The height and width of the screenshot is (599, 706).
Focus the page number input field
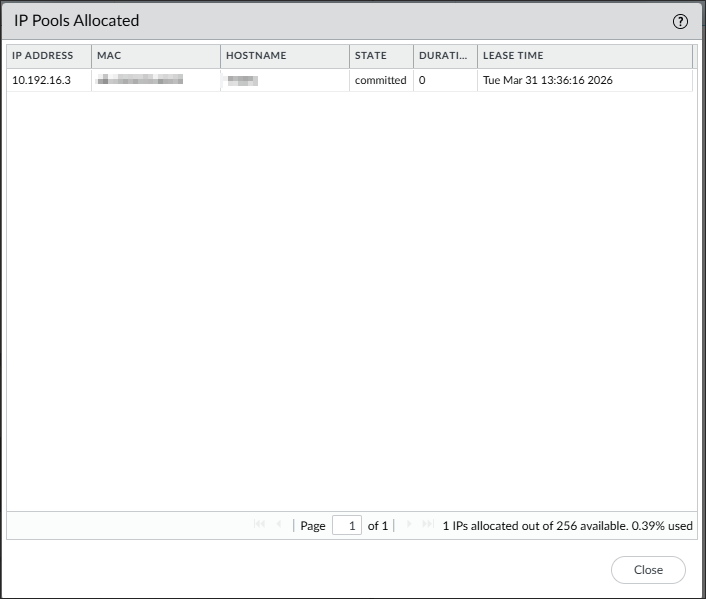click(x=347, y=525)
